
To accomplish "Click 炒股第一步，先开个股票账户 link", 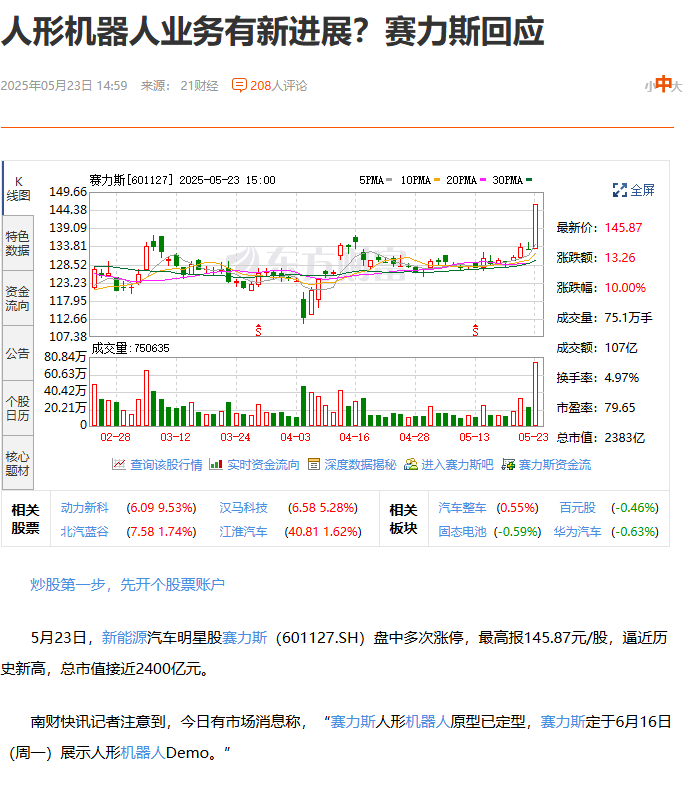I will (x=127, y=585).
